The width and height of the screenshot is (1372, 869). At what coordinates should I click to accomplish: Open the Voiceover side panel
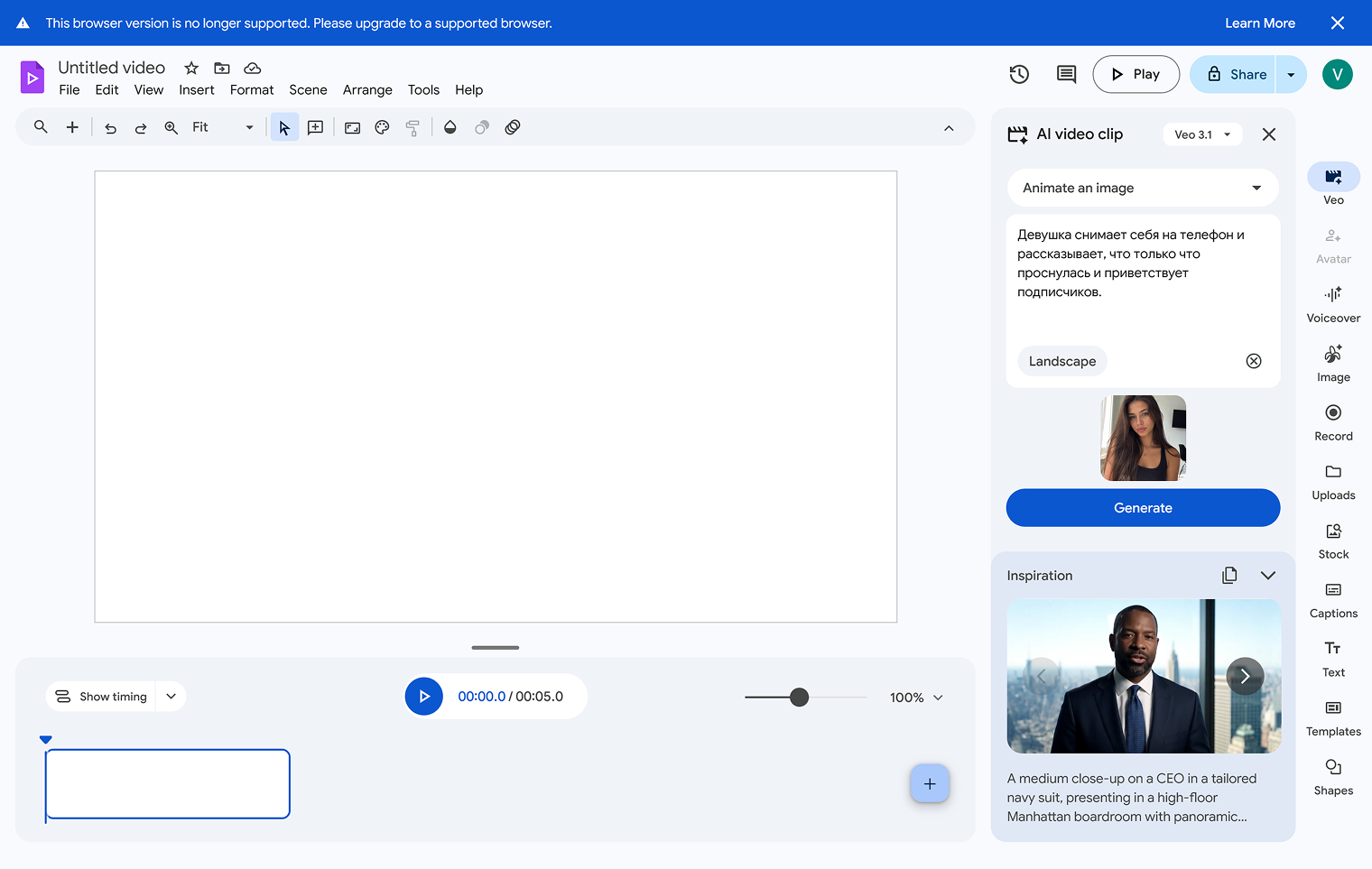click(1333, 304)
